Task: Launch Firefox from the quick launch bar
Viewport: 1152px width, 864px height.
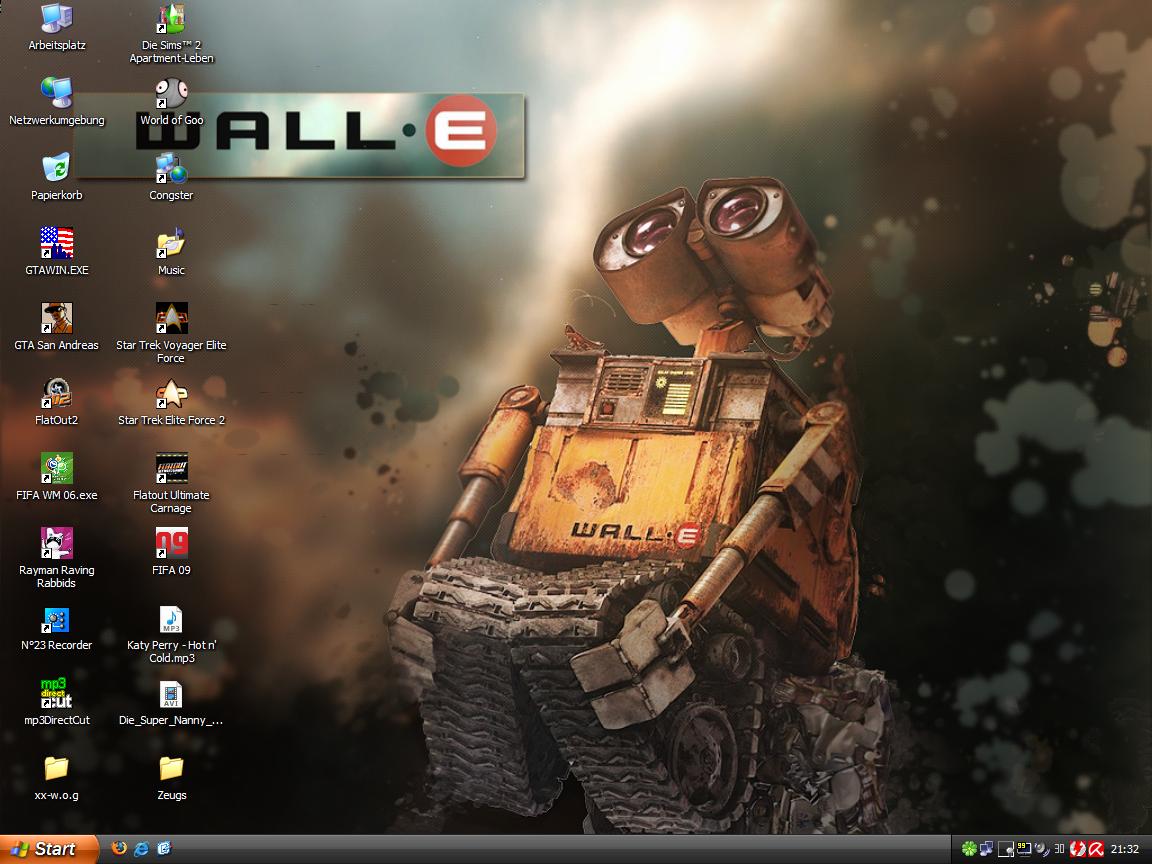Action: tap(120, 849)
